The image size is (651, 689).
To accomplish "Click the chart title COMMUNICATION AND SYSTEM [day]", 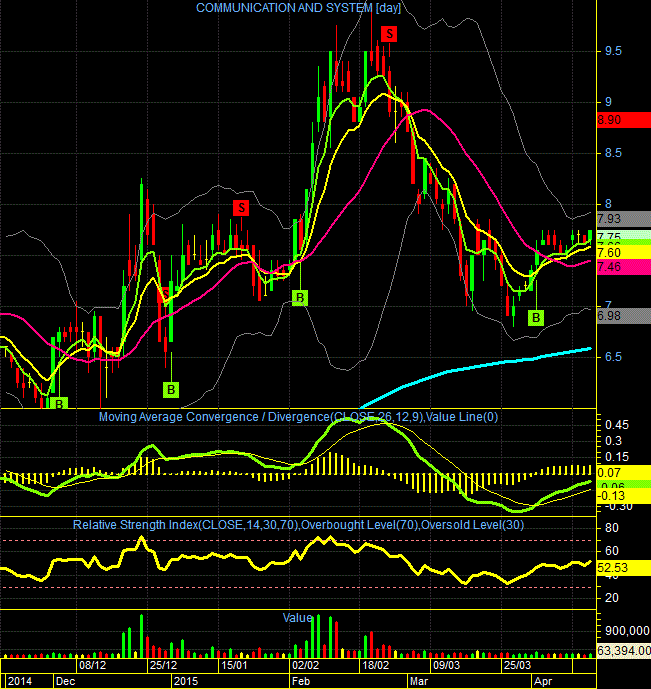I will click(x=298, y=8).
